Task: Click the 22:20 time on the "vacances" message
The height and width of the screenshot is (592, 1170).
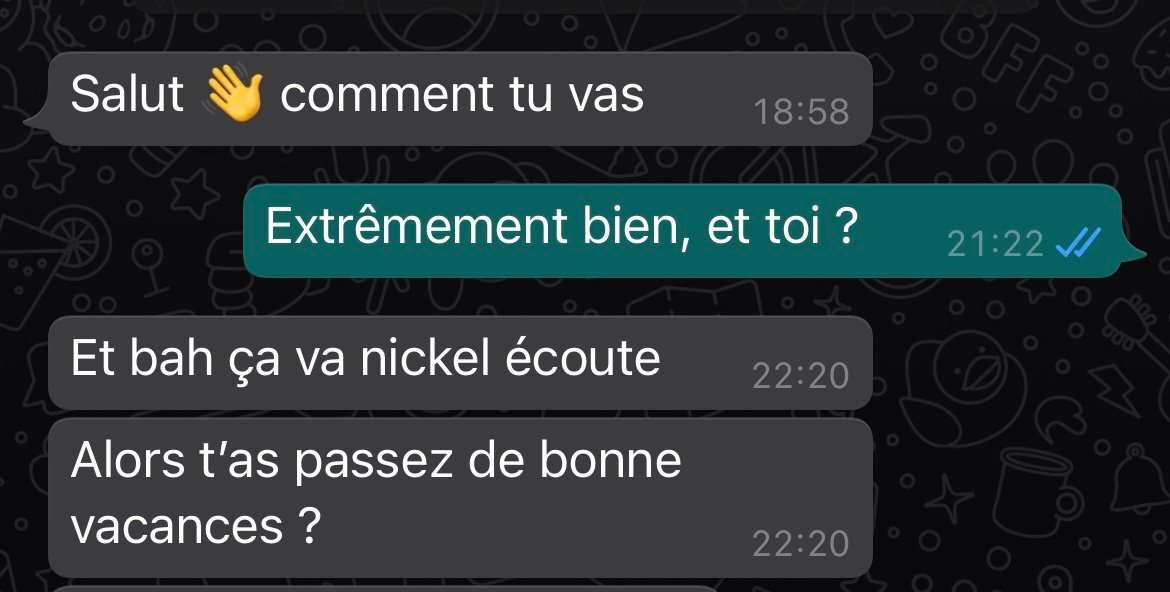Action: [x=801, y=543]
